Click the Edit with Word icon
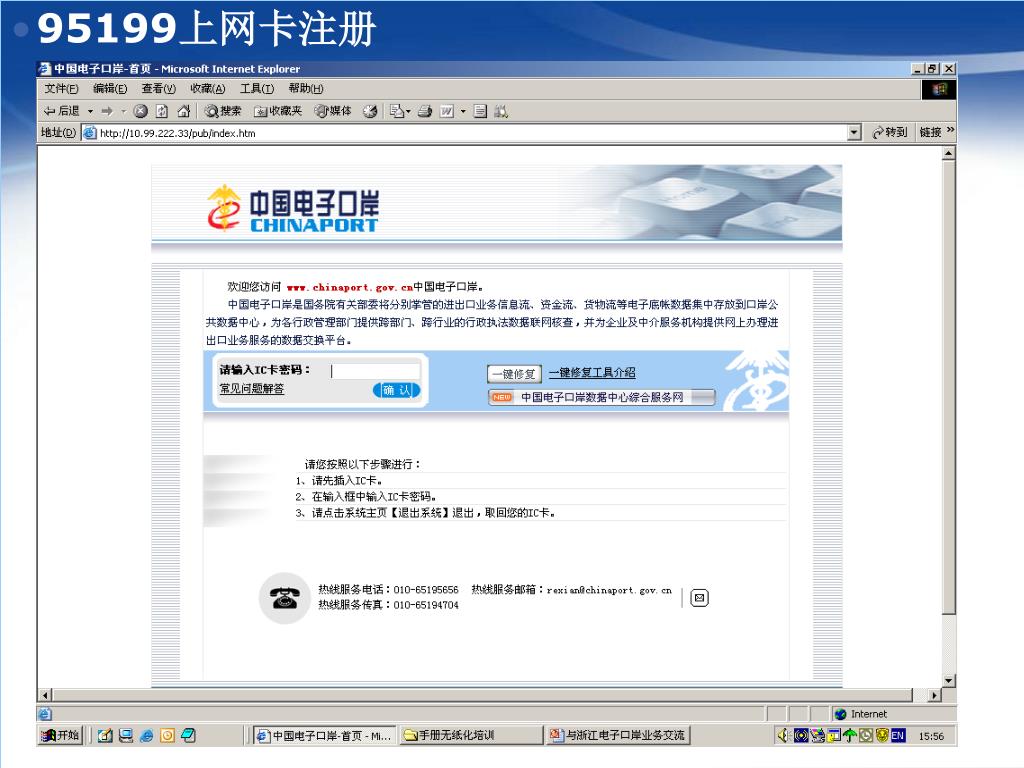This screenshot has height=768, width=1024. tap(447, 112)
